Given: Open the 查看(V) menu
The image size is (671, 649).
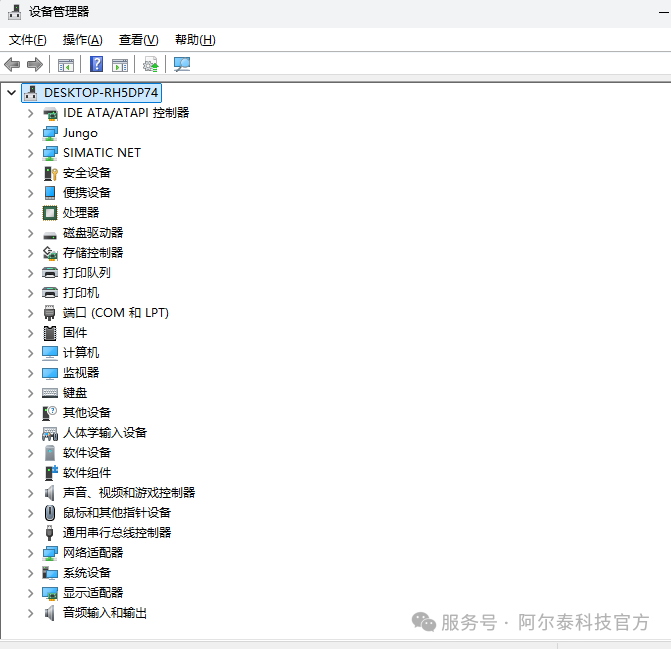Looking at the screenshot, I should [139, 40].
